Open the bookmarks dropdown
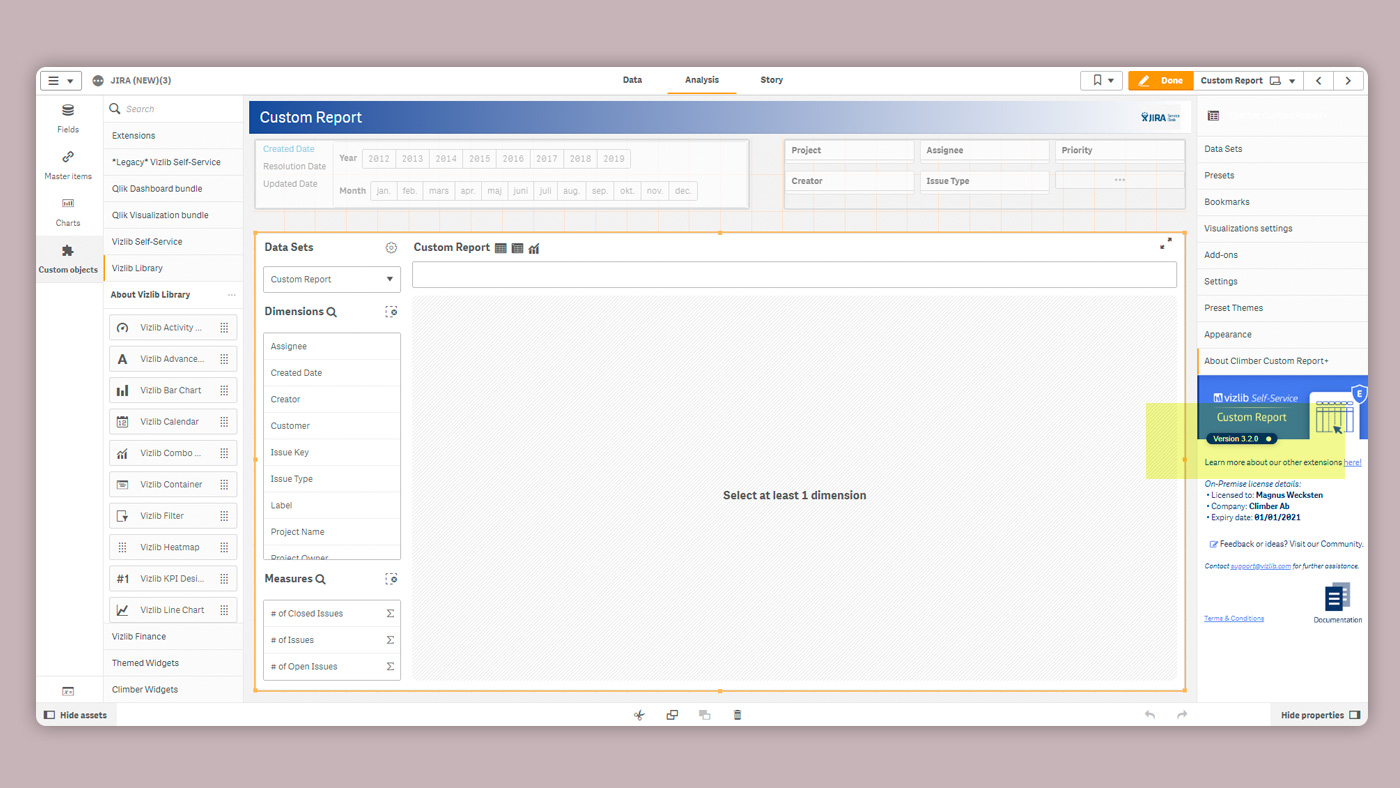Image resolution: width=1400 pixels, height=788 pixels. click(1101, 81)
